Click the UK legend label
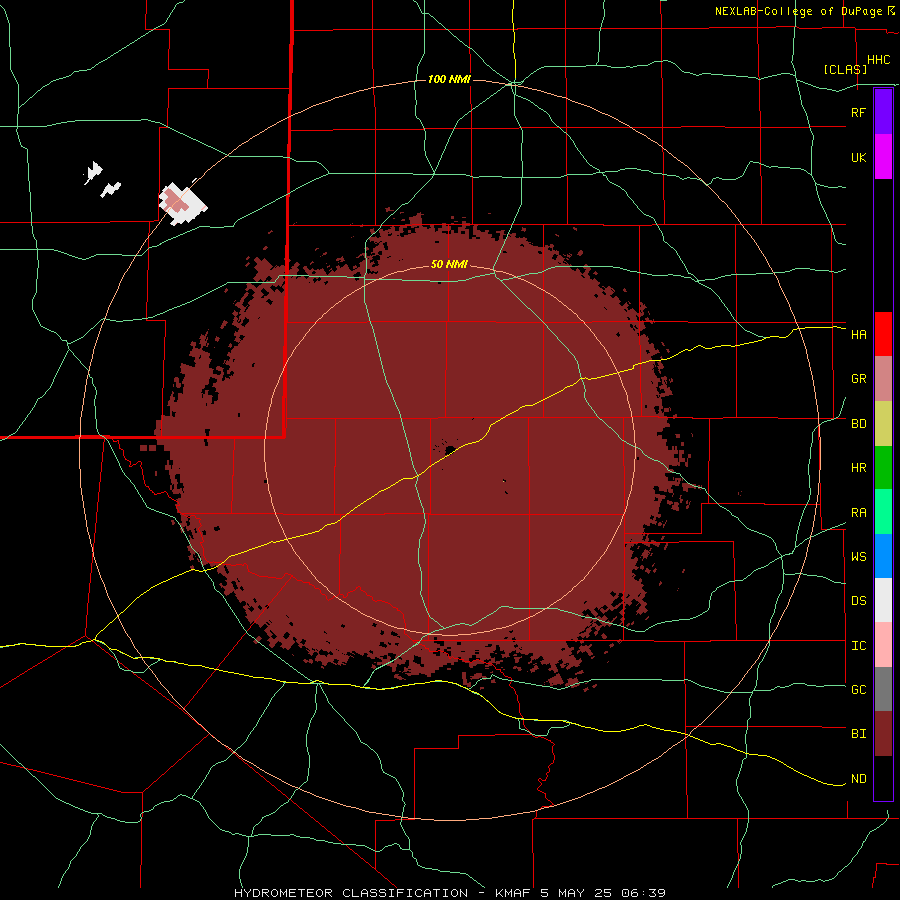The image size is (900, 900). click(858, 157)
